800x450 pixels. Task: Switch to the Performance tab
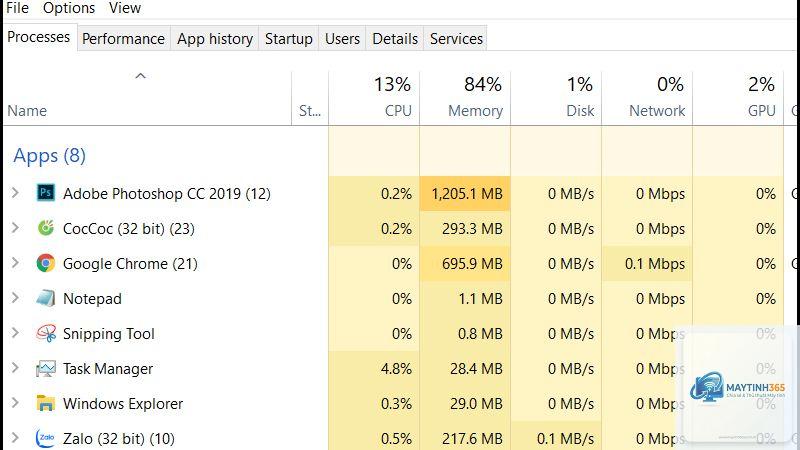(123, 39)
